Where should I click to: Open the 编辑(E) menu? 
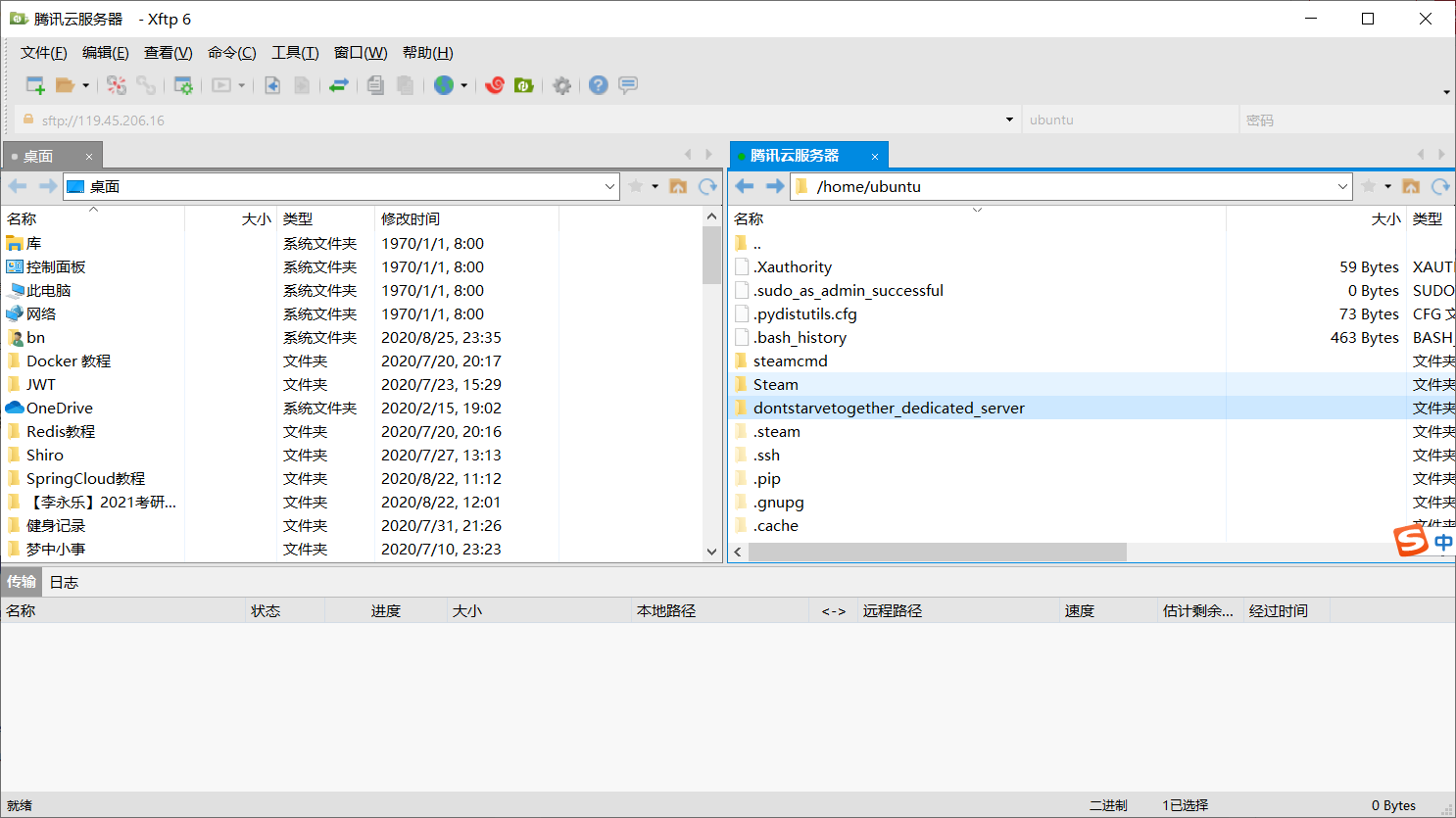click(x=106, y=53)
